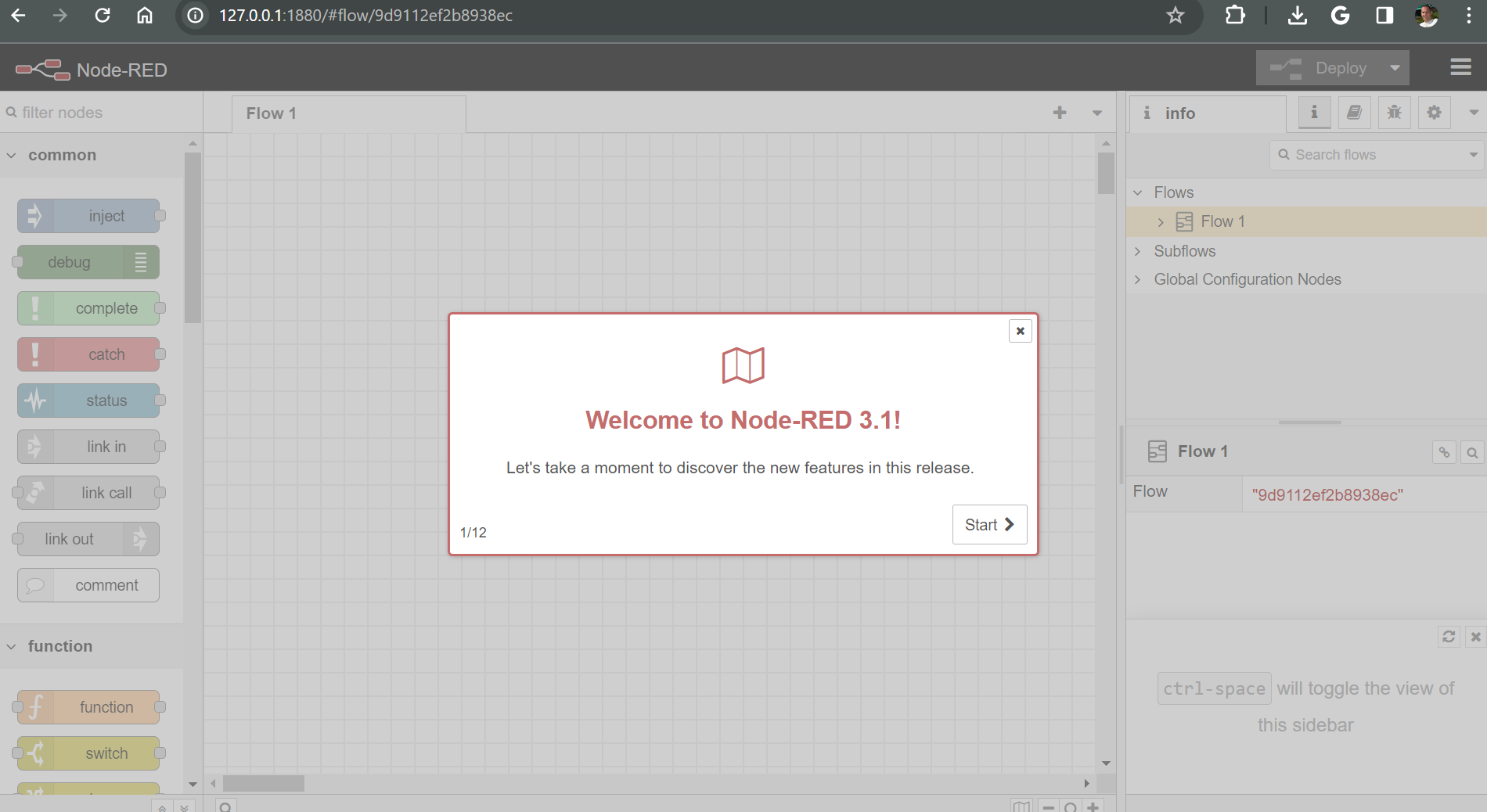The height and width of the screenshot is (812, 1487).
Task: Focus the filter nodes search field
Action: coord(102,113)
